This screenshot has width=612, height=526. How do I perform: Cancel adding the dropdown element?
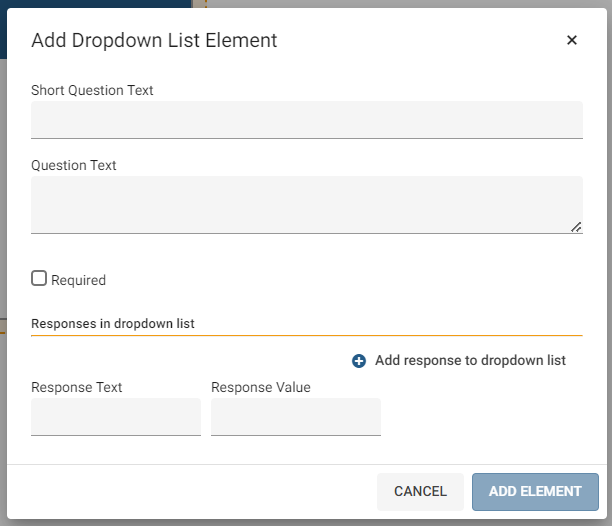point(420,492)
